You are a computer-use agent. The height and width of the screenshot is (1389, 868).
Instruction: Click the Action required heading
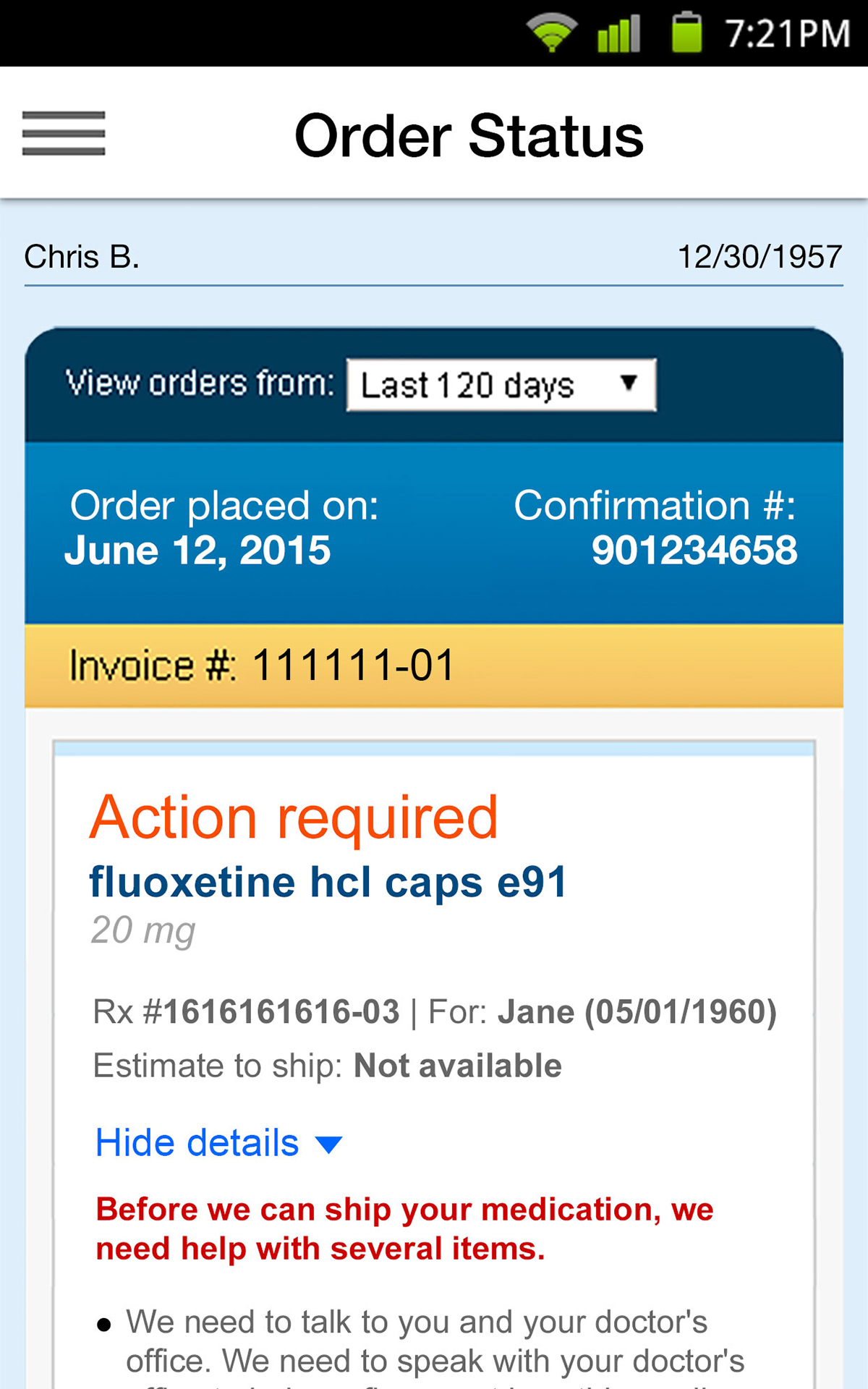click(294, 817)
